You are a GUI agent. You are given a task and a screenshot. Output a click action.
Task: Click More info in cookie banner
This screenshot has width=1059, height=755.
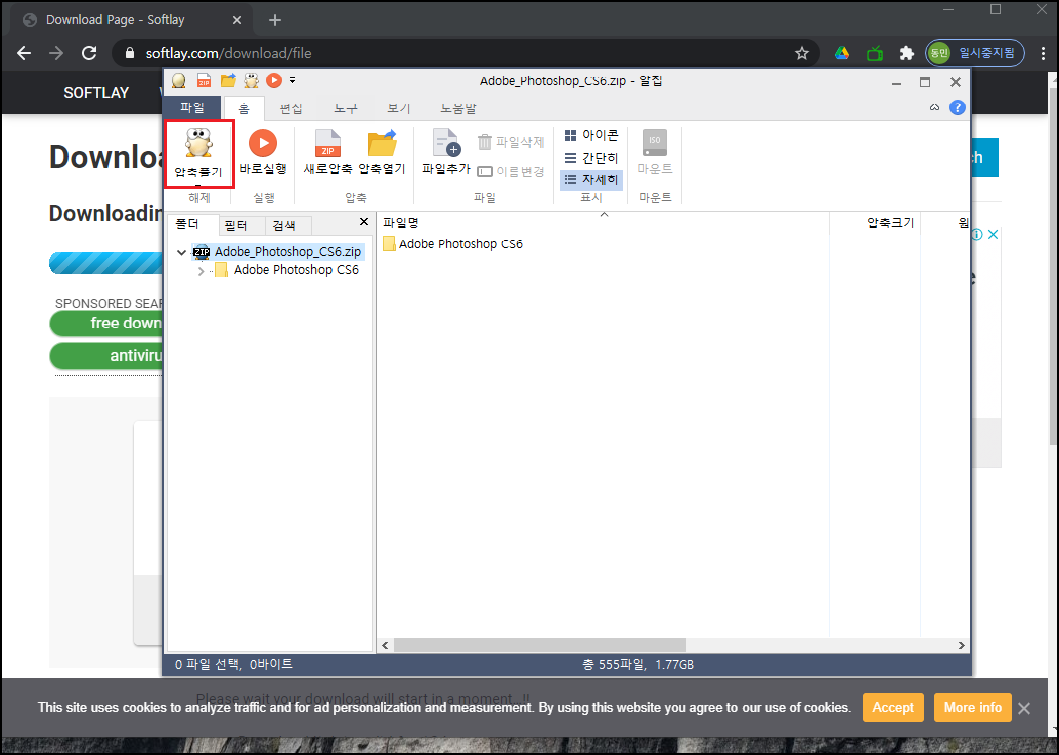973,707
